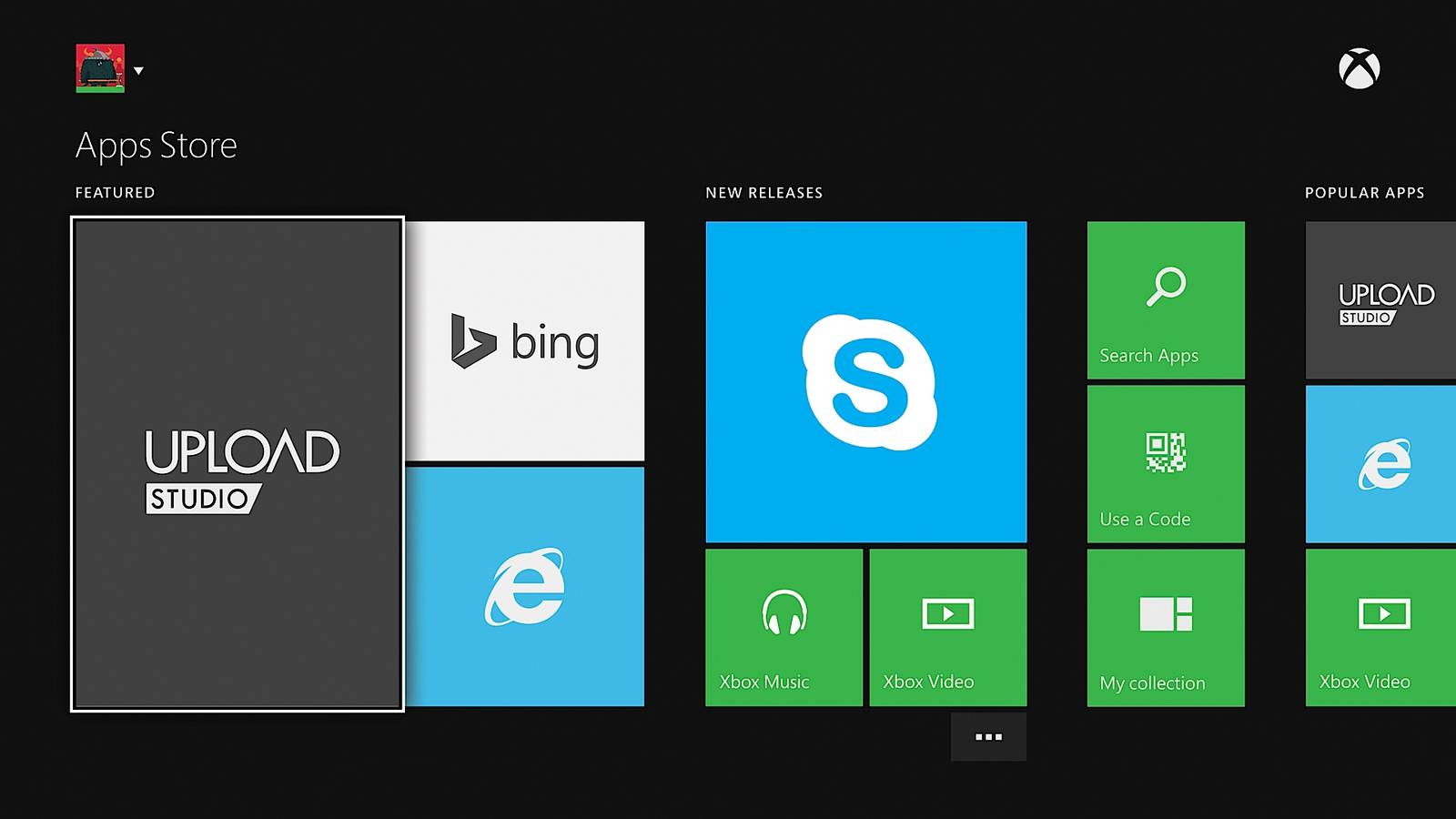Launch Internet Explorer from Popular Apps
The width and height of the screenshot is (1456, 819).
tap(1380, 464)
